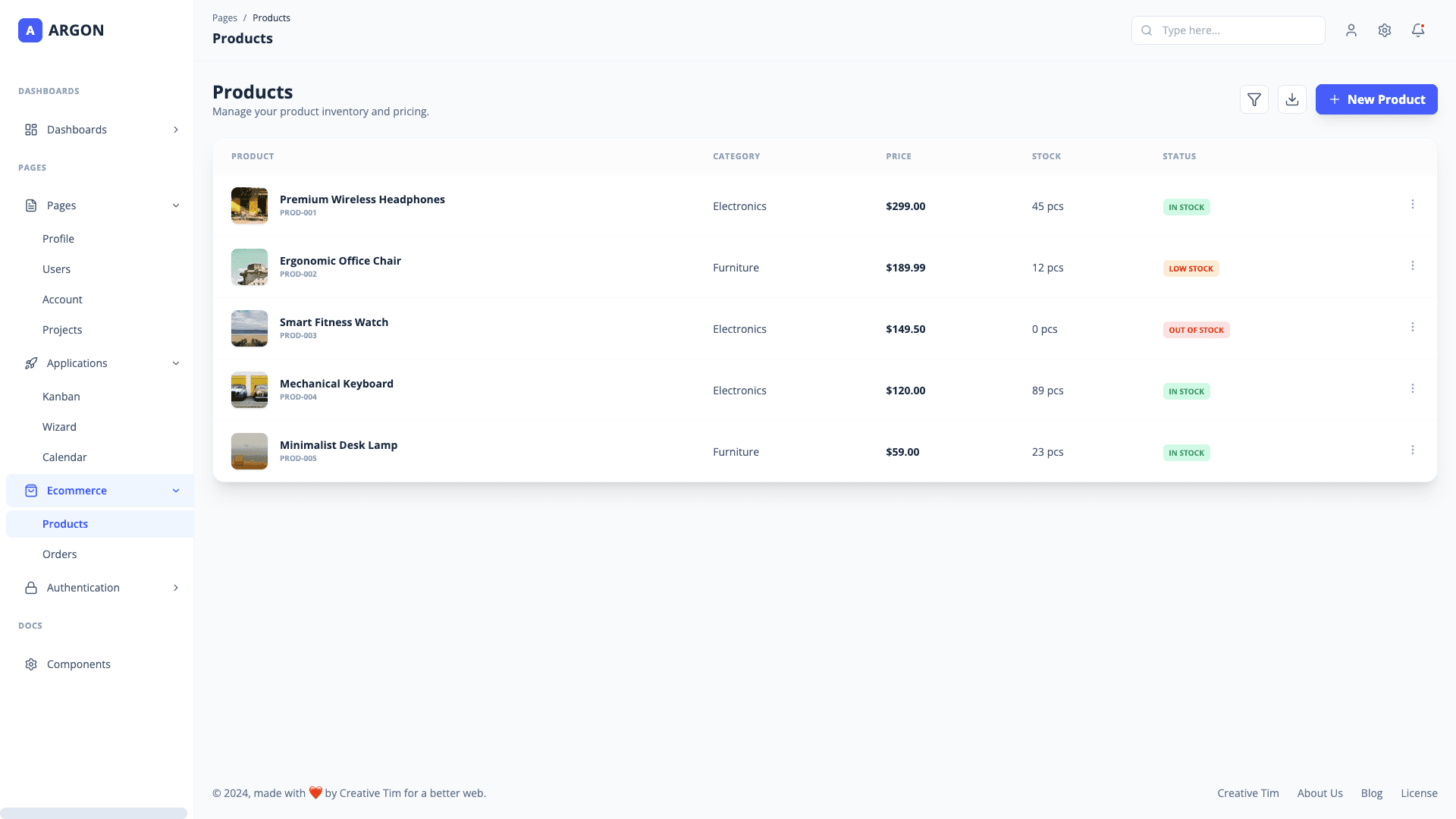Collapse the Ecommerce submenu
This screenshot has height=819, width=1456.
[x=176, y=490]
